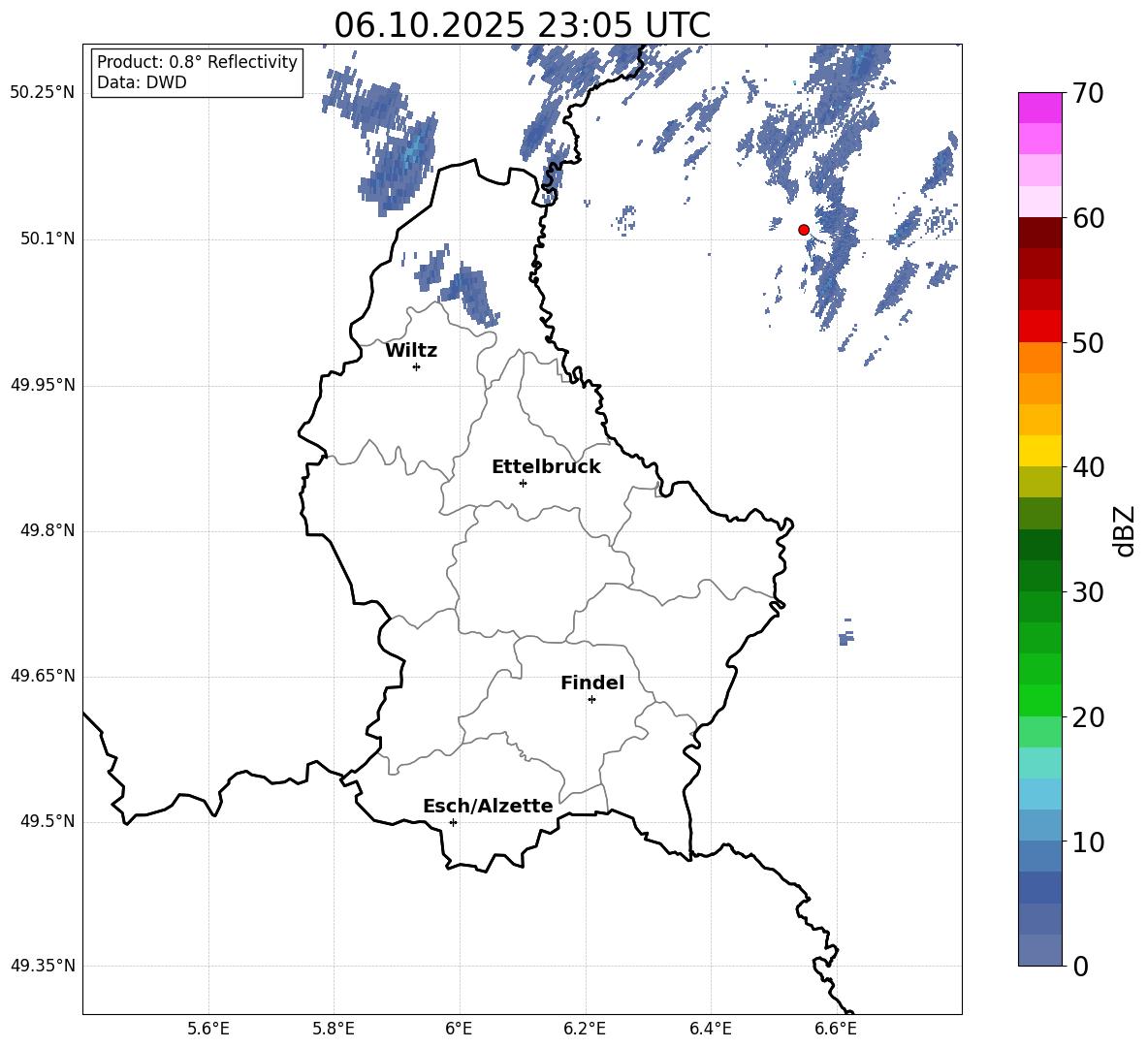Screen dimensions: 1148x1048
Task: Click the 5.6°E longitude label
Action: click(x=208, y=1029)
